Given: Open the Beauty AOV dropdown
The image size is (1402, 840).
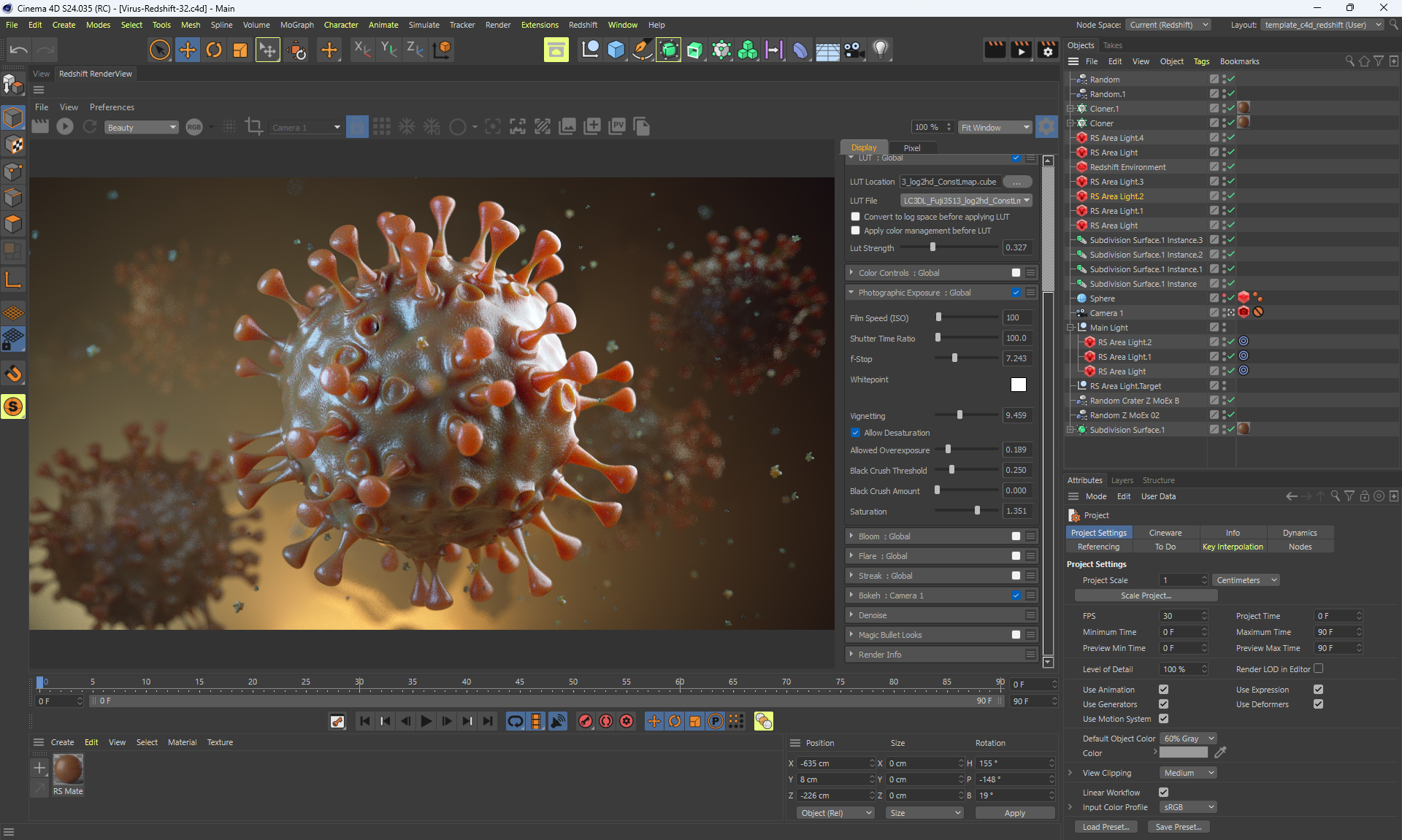Looking at the screenshot, I should pos(142,128).
